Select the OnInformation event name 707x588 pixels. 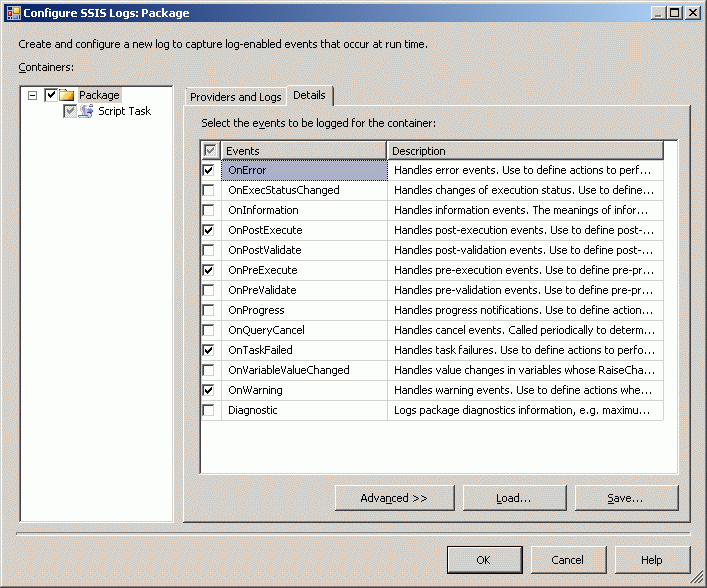263,210
